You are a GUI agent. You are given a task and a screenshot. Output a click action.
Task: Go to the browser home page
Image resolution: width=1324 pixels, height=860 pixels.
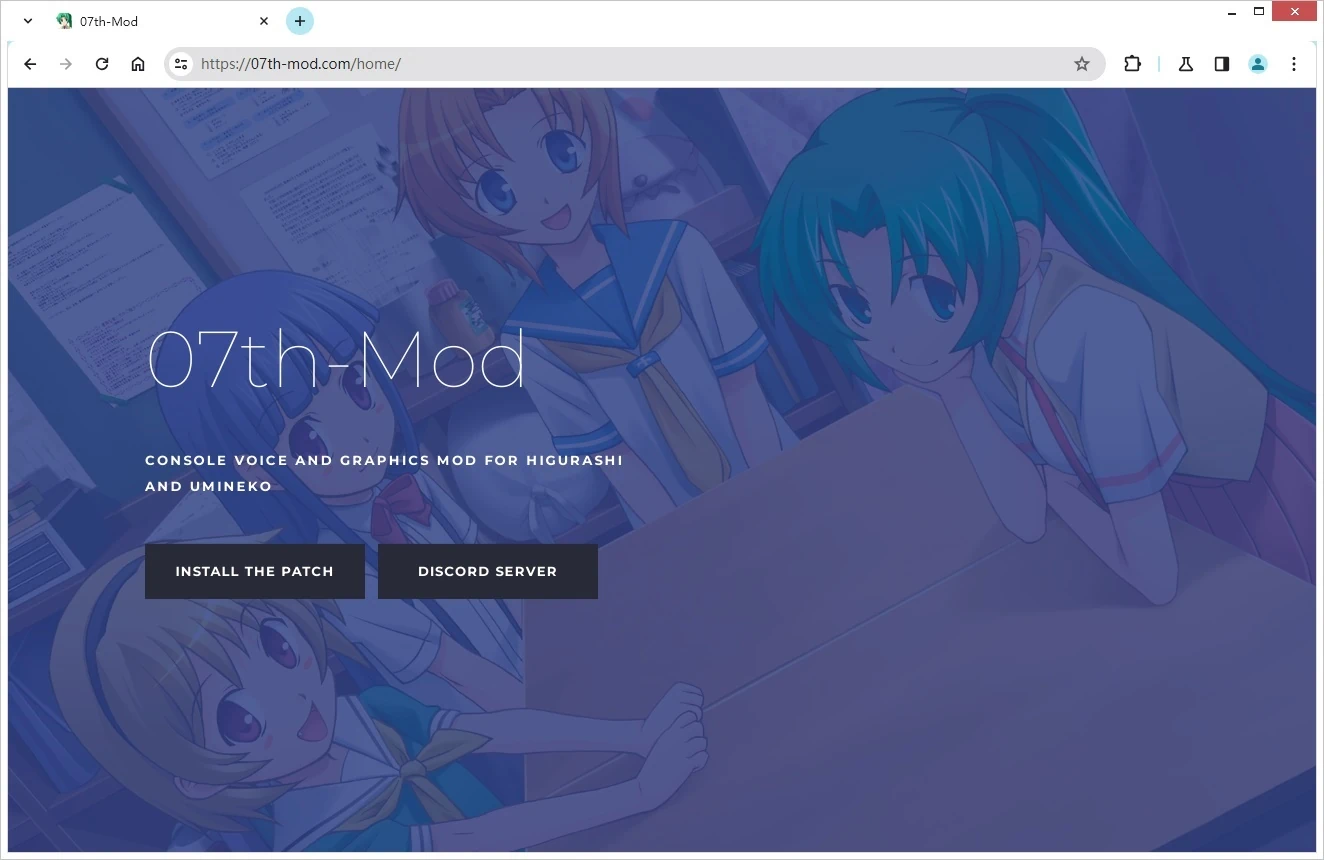[x=138, y=64]
